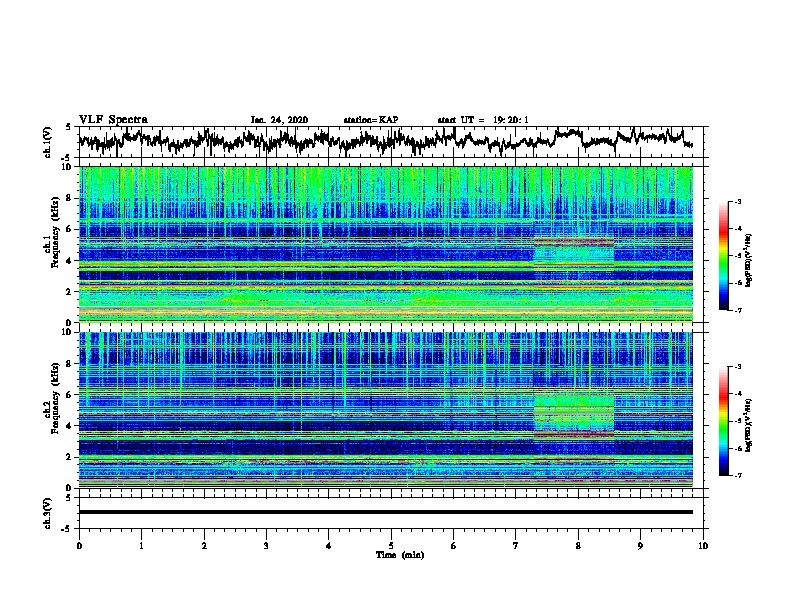The image size is (792, 612).
Task: Click the "station=KAP" header text
Action: (x=371, y=120)
